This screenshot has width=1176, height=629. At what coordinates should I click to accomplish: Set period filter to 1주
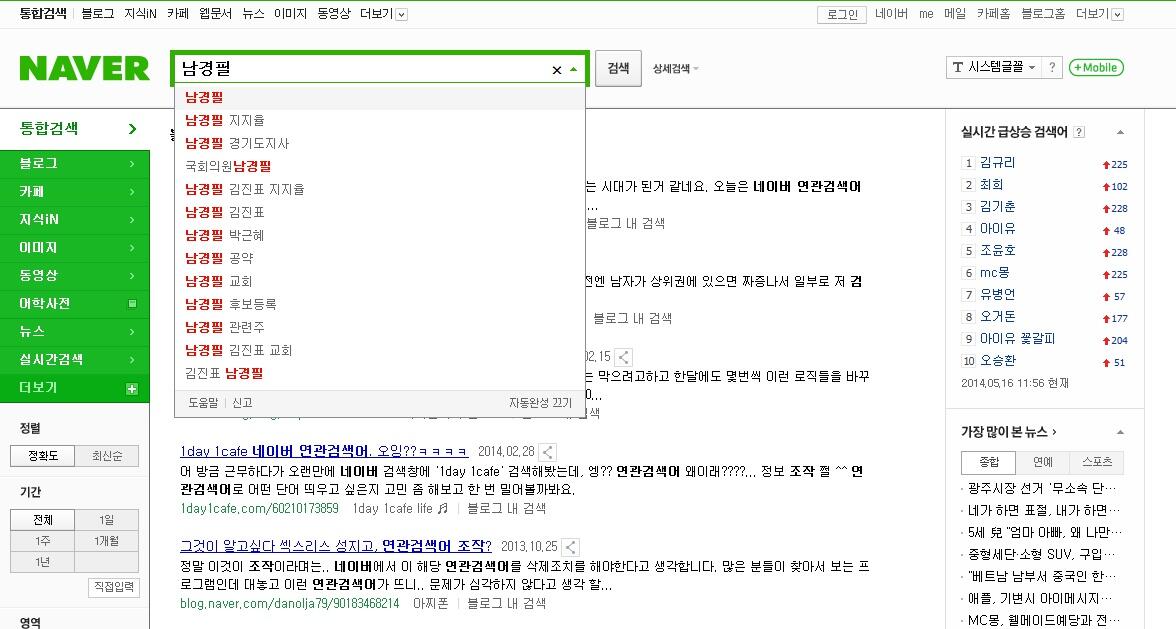pyautogui.click(x=43, y=541)
